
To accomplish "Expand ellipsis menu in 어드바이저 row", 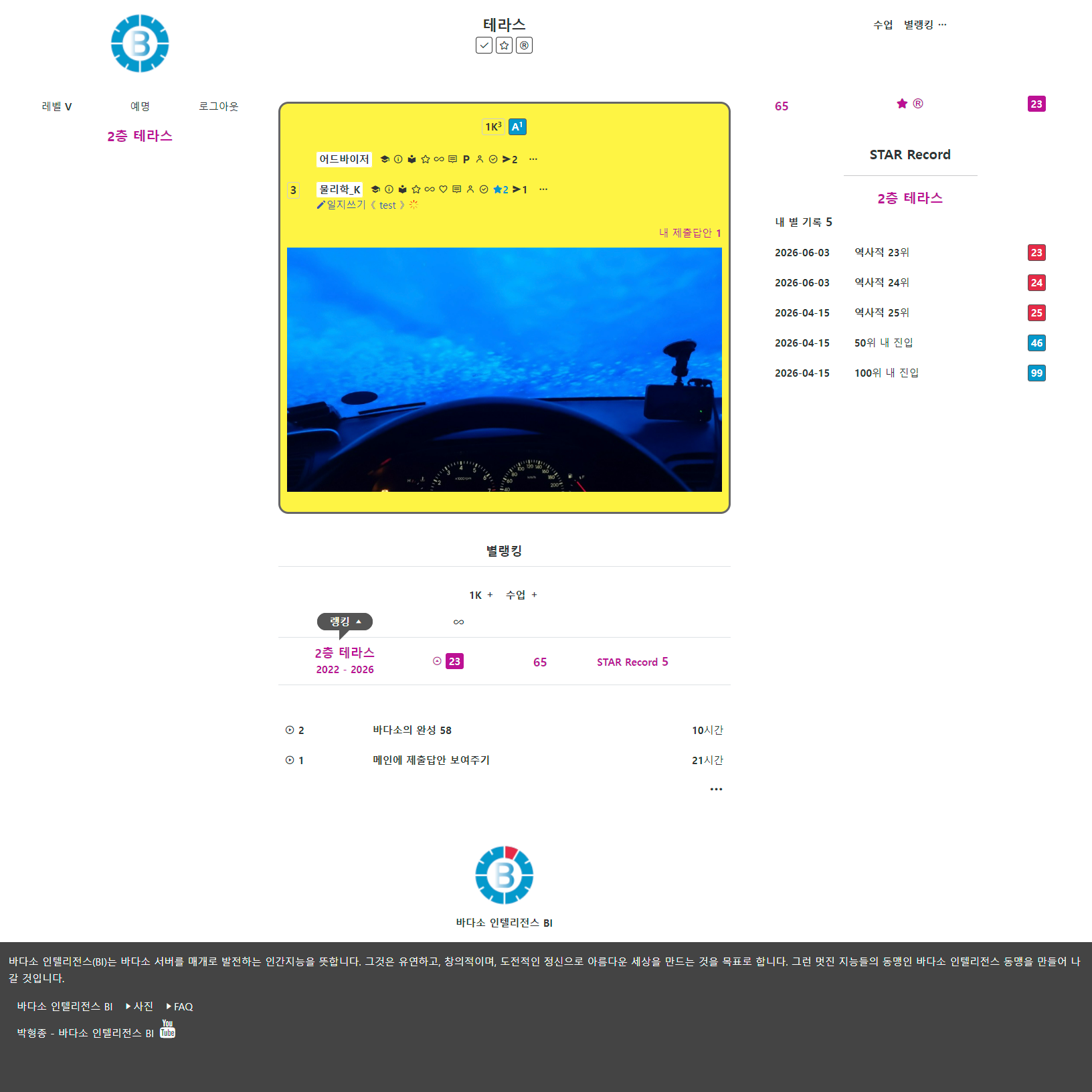I will coord(533,159).
